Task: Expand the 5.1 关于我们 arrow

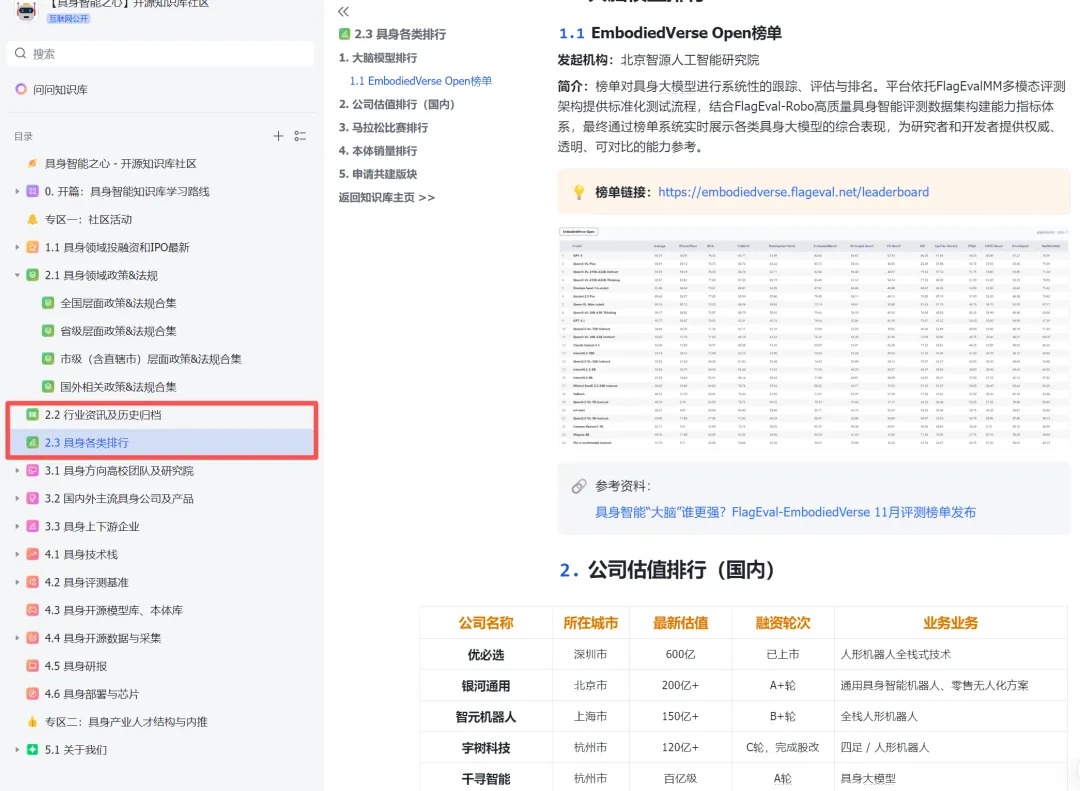Action: point(17,749)
